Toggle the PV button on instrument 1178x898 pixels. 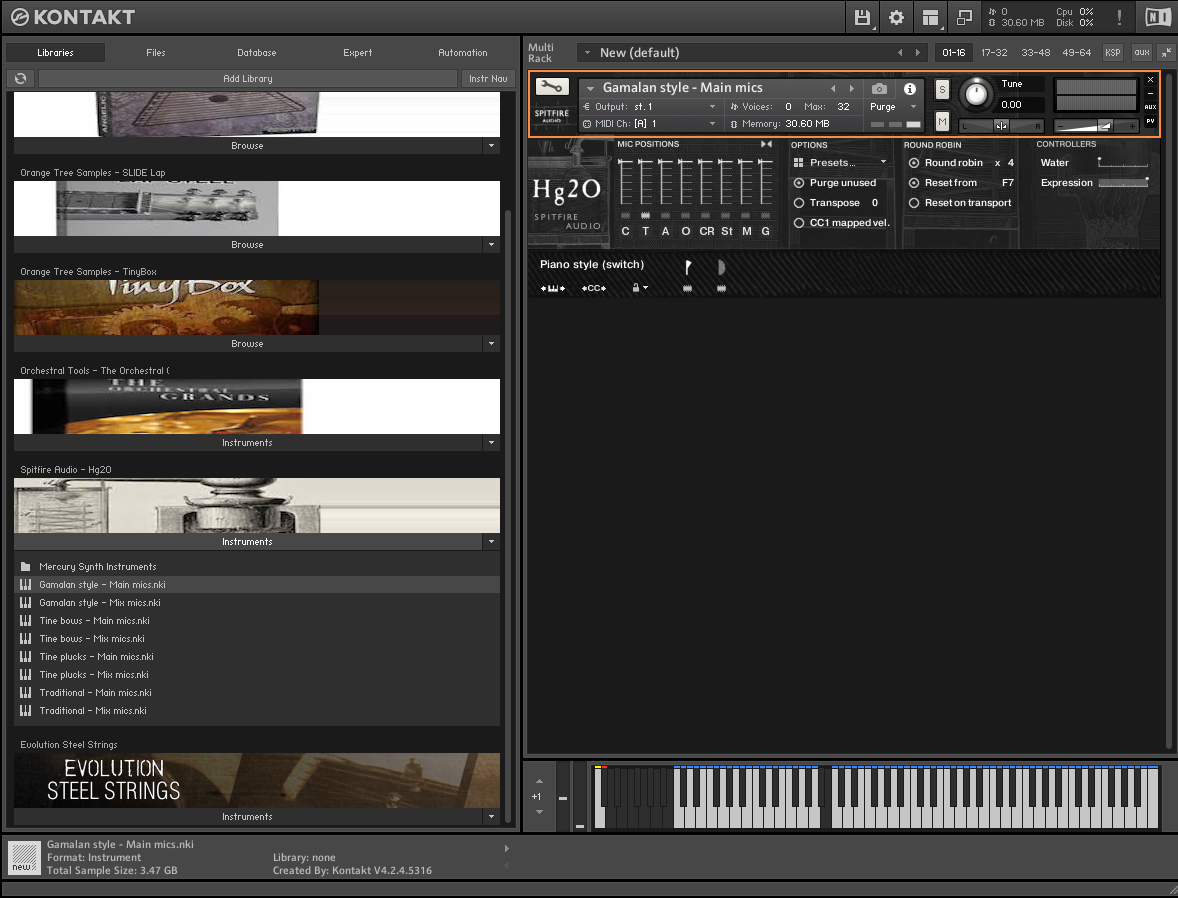click(1150, 121)
